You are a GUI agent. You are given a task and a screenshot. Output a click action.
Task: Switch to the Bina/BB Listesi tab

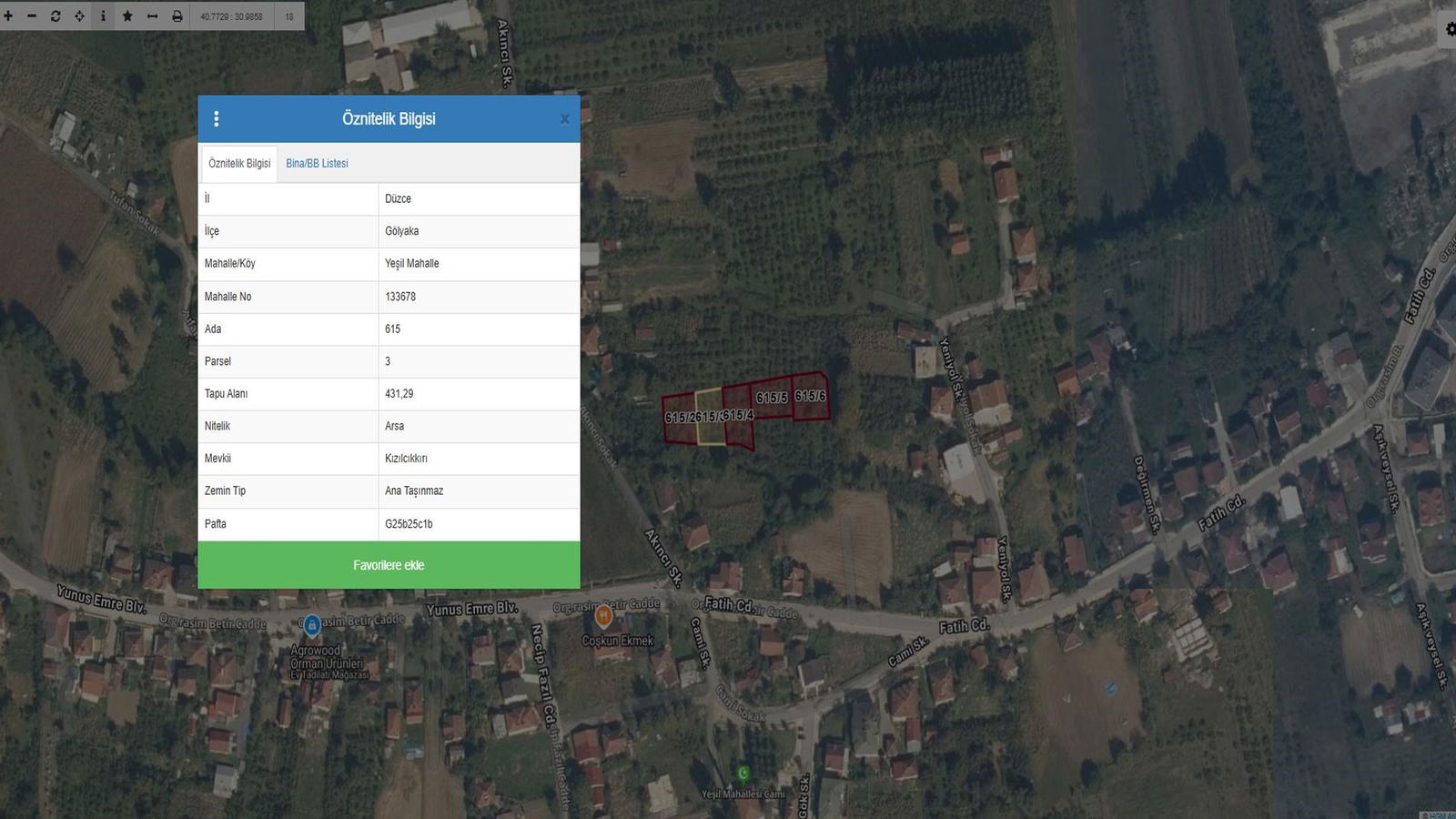coord(317,164)
